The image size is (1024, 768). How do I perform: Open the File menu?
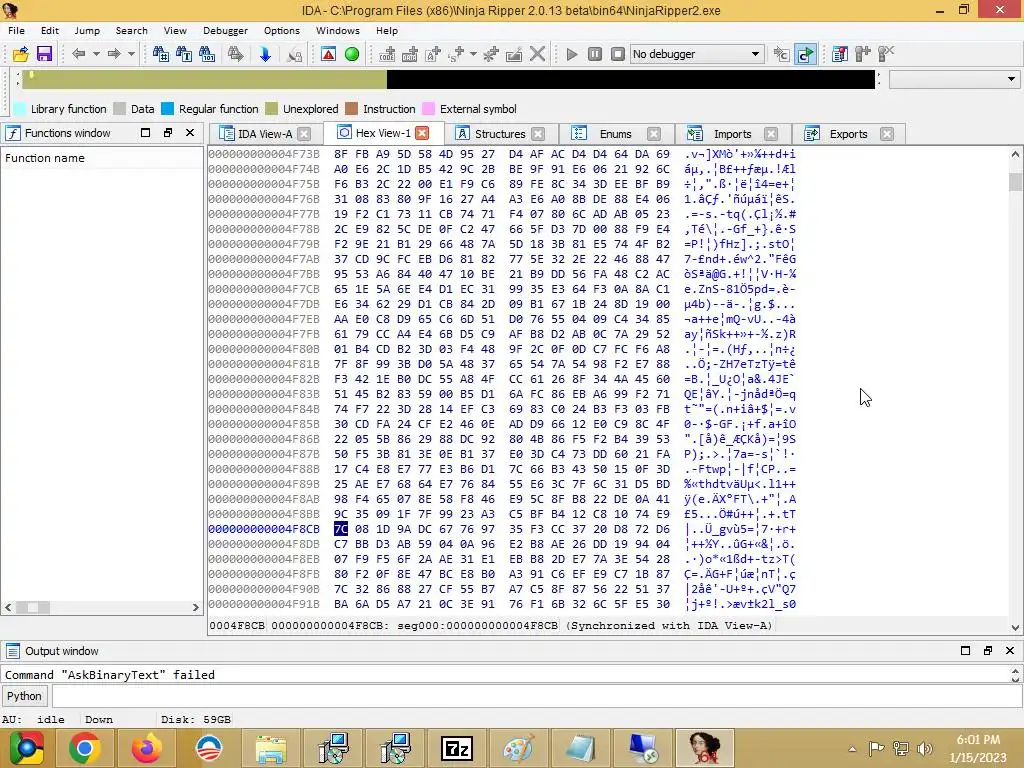click(x=16, y=31)
